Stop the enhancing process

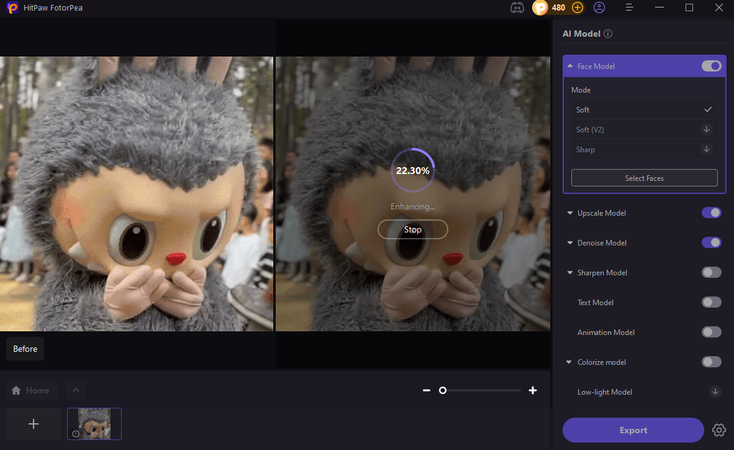pos(412,229)
